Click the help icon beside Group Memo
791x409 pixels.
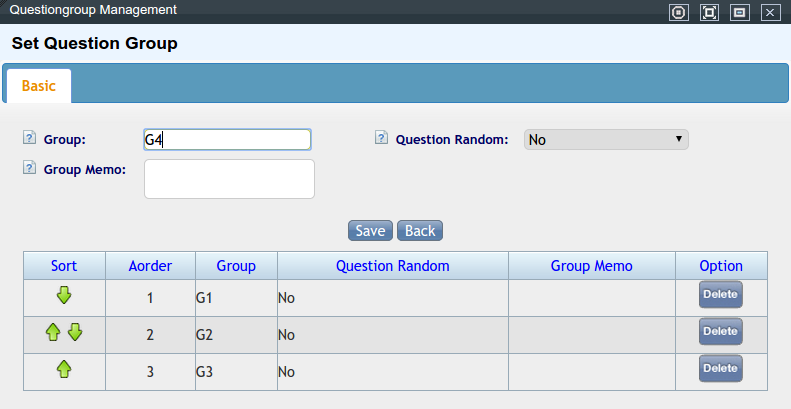(x=29, y=168)
